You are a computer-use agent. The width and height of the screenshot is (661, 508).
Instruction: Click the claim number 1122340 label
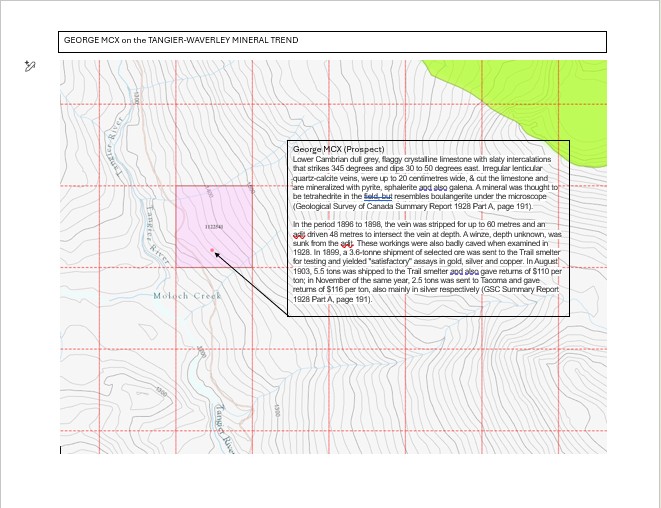(213, 228)
